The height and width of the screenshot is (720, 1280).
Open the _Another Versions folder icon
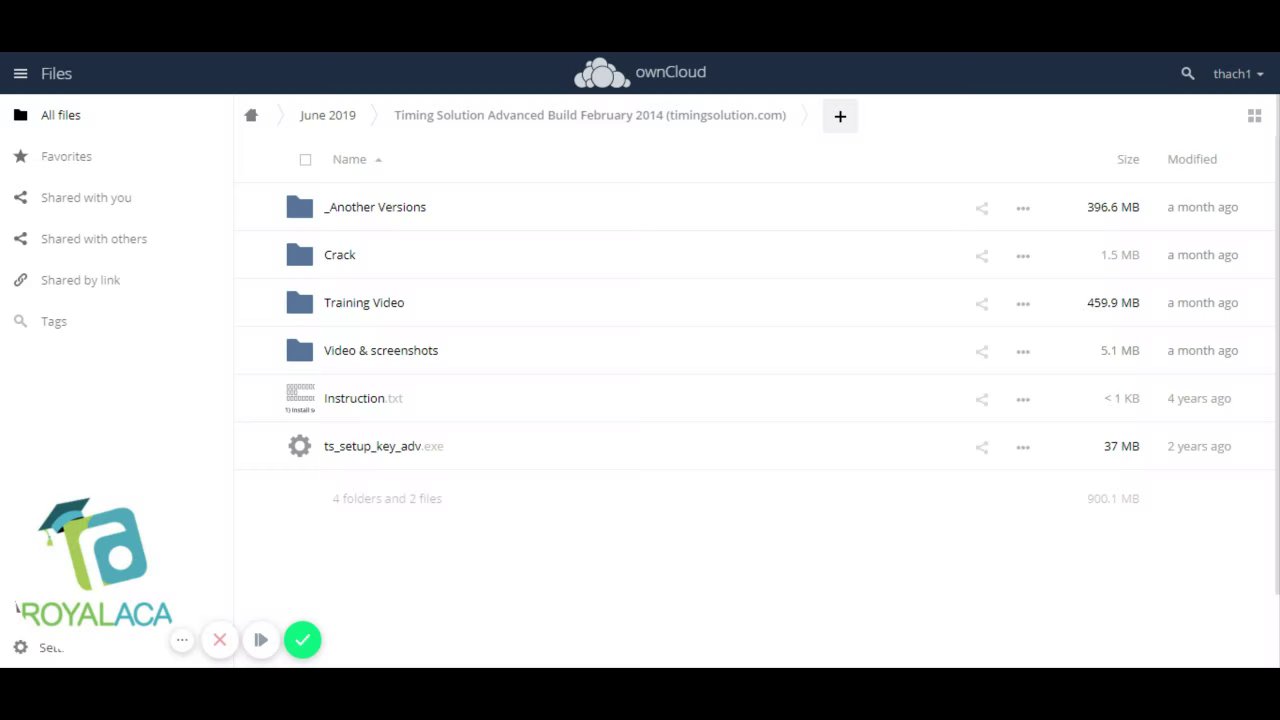pos(299,207)
